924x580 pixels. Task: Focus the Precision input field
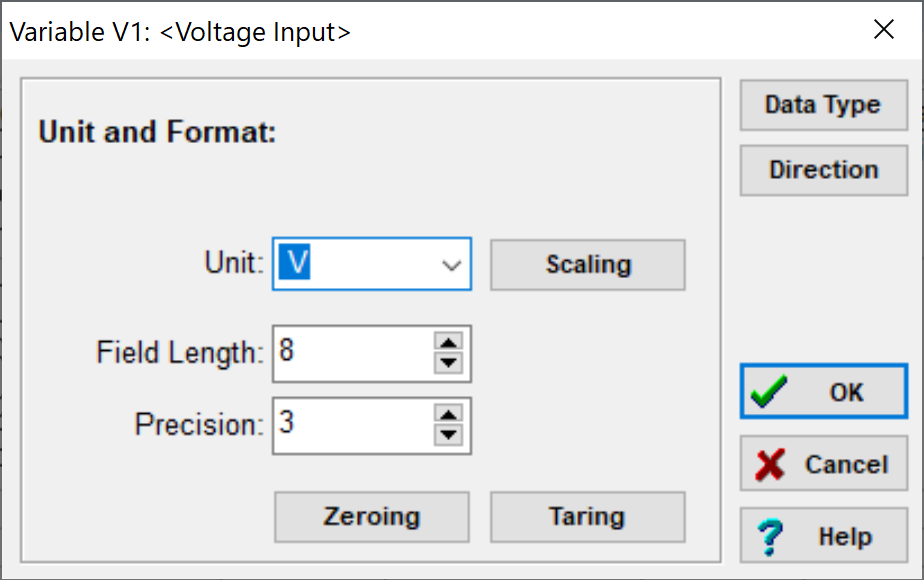(x=352, y=425)
